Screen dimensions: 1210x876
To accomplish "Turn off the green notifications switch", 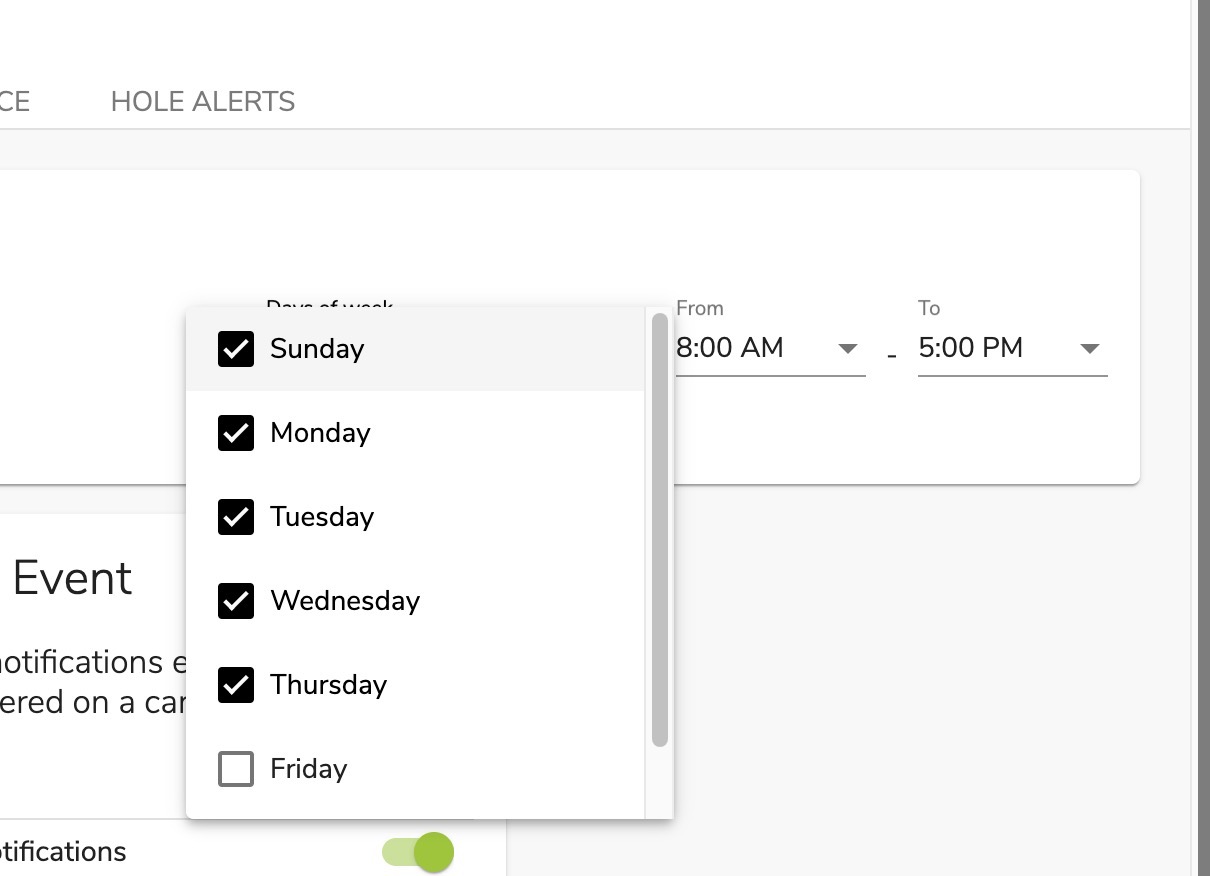I will point(418,852).
